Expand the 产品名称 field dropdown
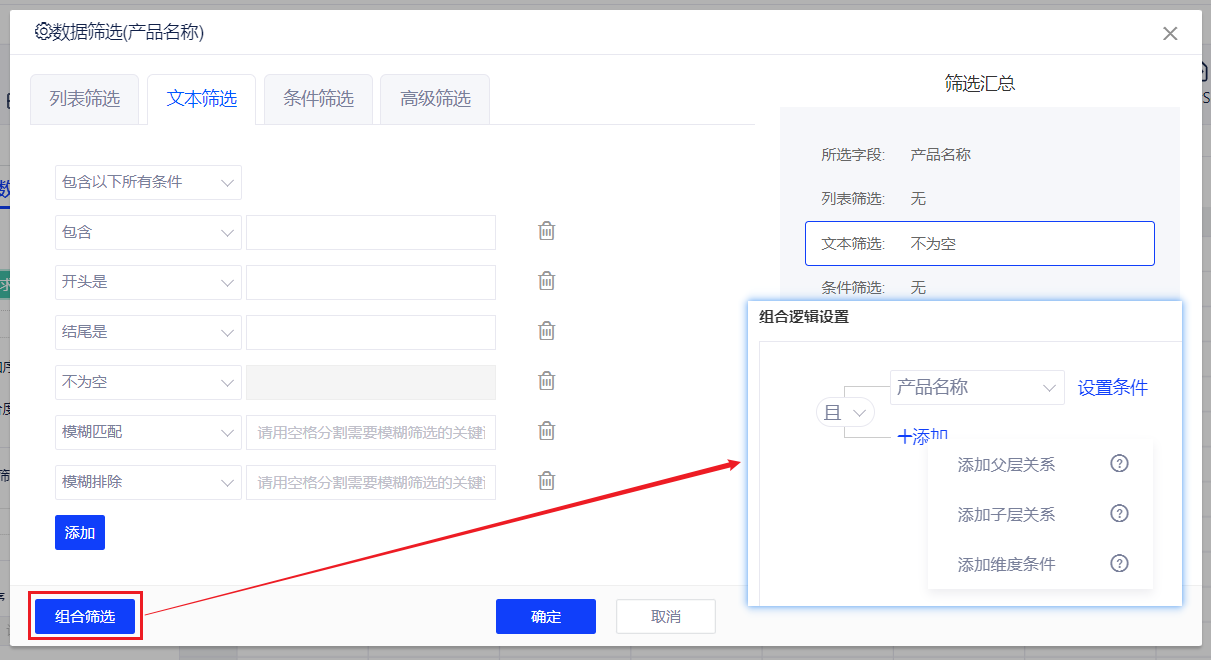This screenshot has width=1211, height=660. coord(976,388)
